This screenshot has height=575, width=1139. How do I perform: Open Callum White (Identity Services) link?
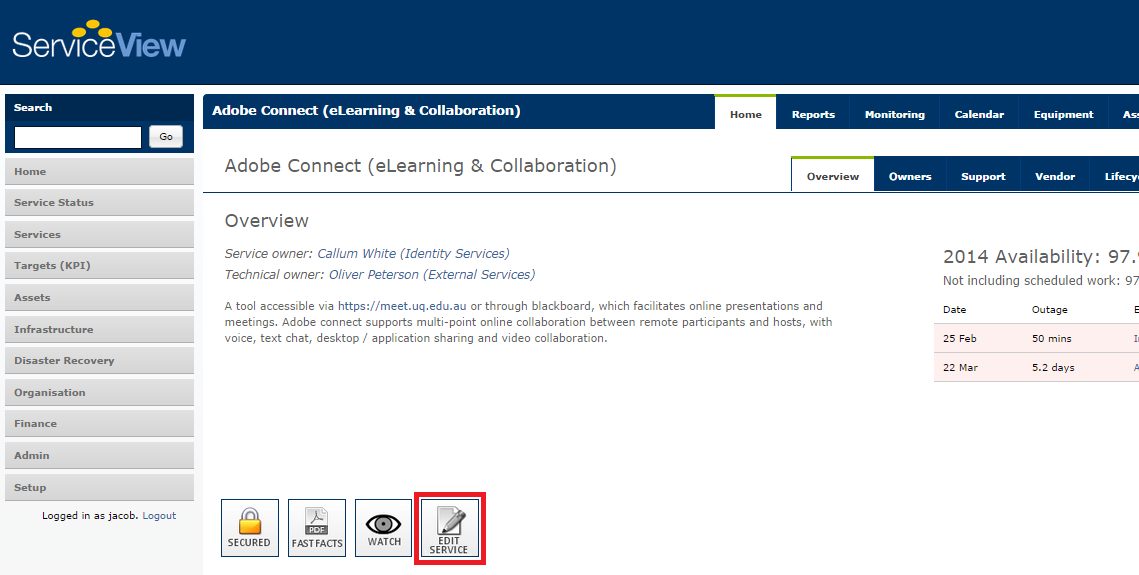click(413, 253)
